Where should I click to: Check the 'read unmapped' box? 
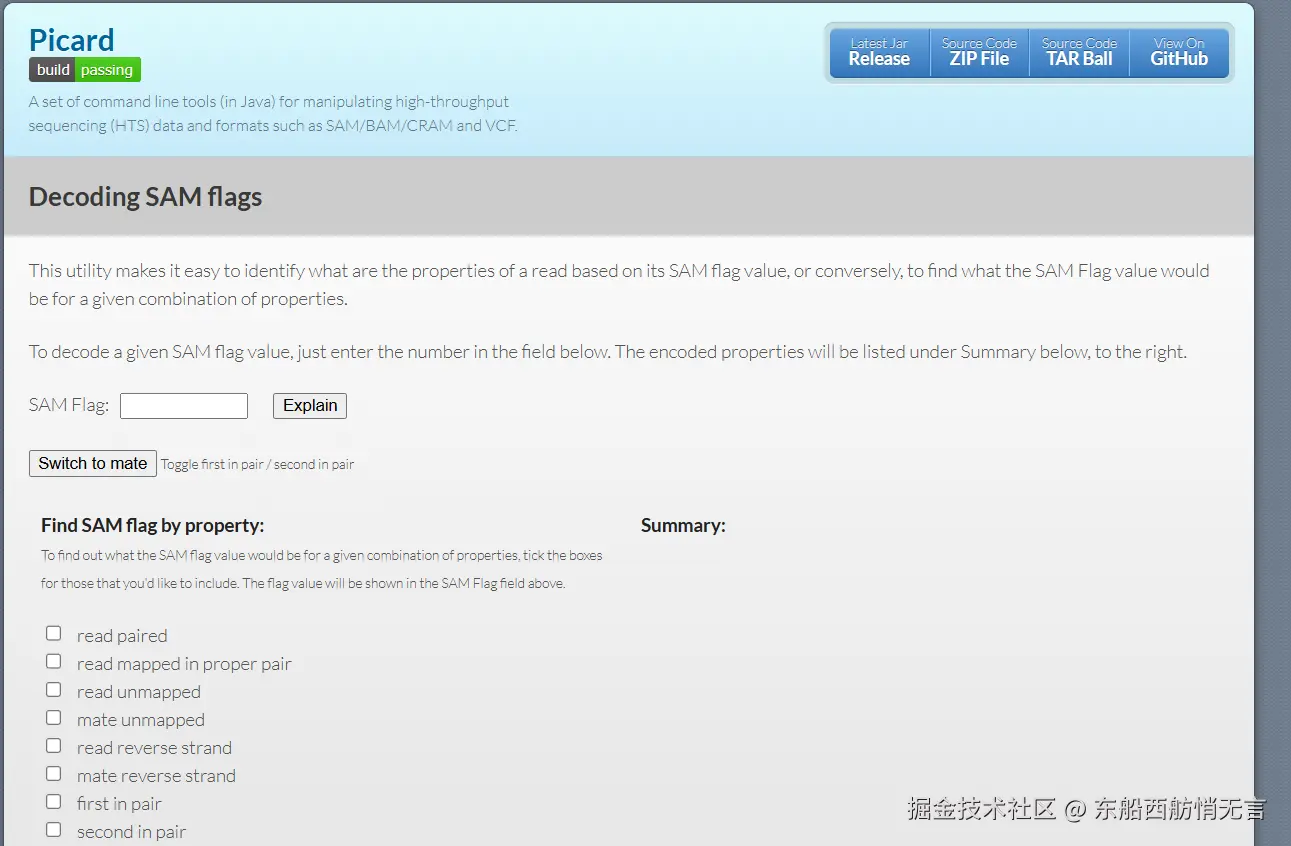(x=54, y=689)
